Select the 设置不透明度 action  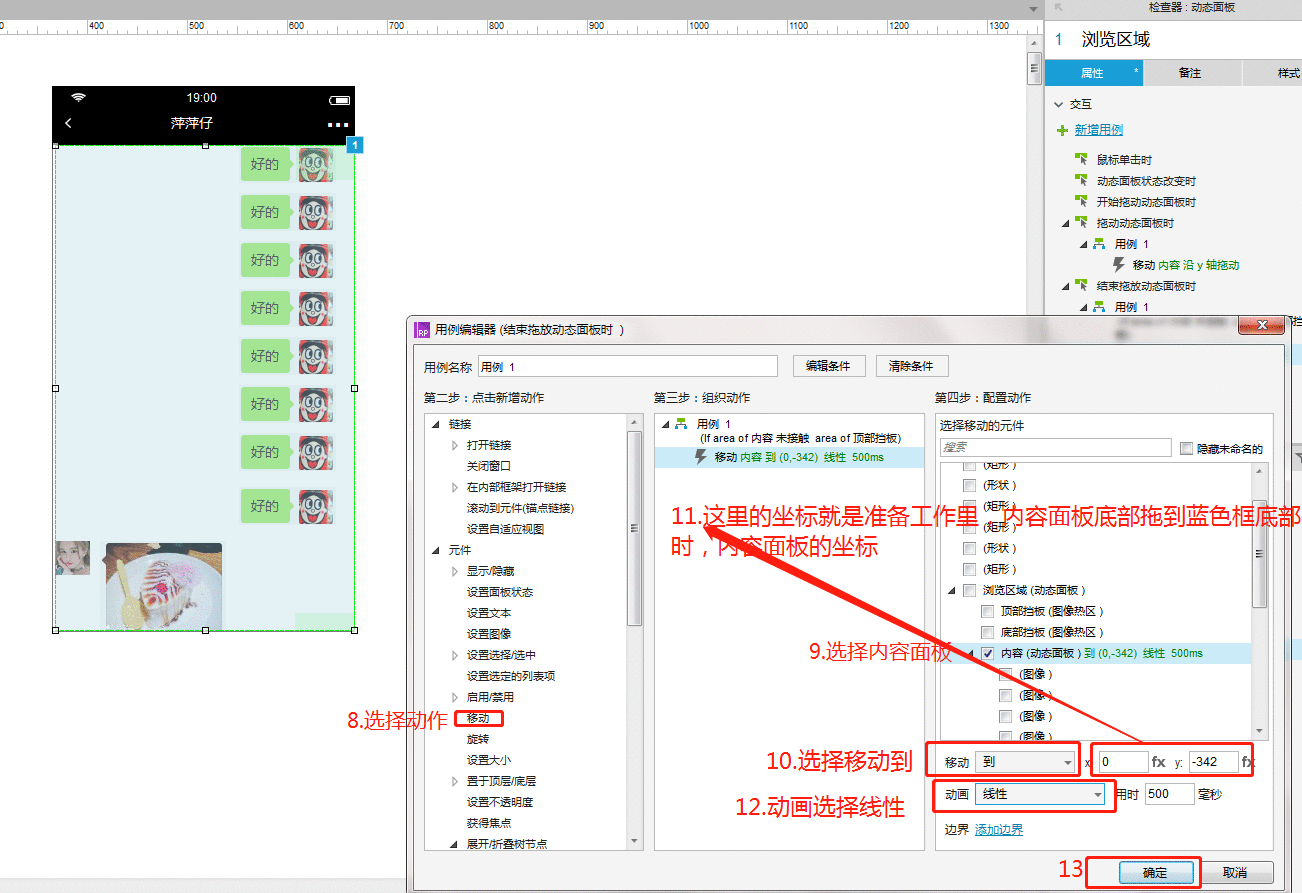(x=500, y=802)
